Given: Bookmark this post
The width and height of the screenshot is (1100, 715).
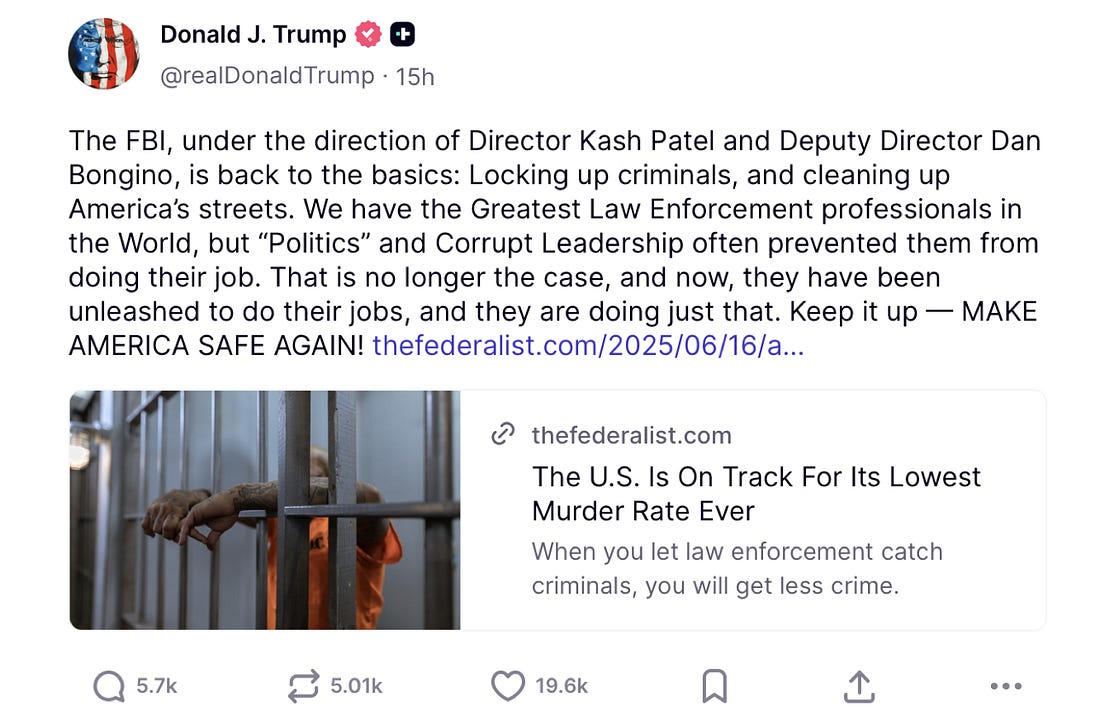Looking at the screenshot, I should tap(714, 686).
